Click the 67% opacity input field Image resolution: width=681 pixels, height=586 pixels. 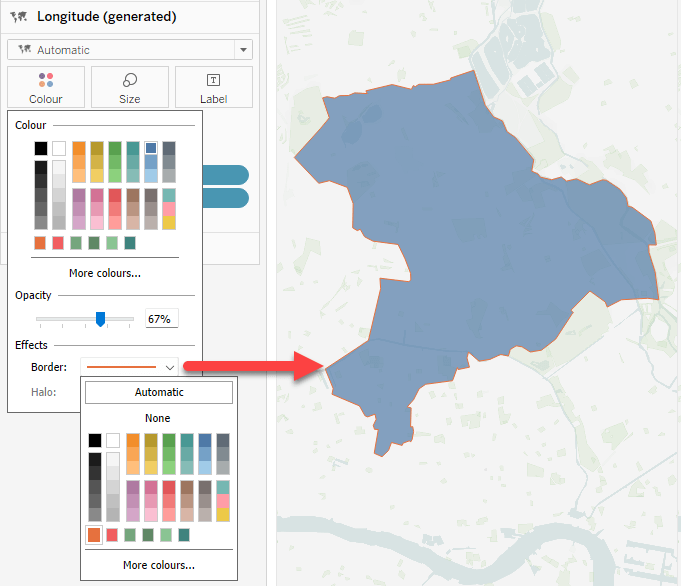(161, 319)
